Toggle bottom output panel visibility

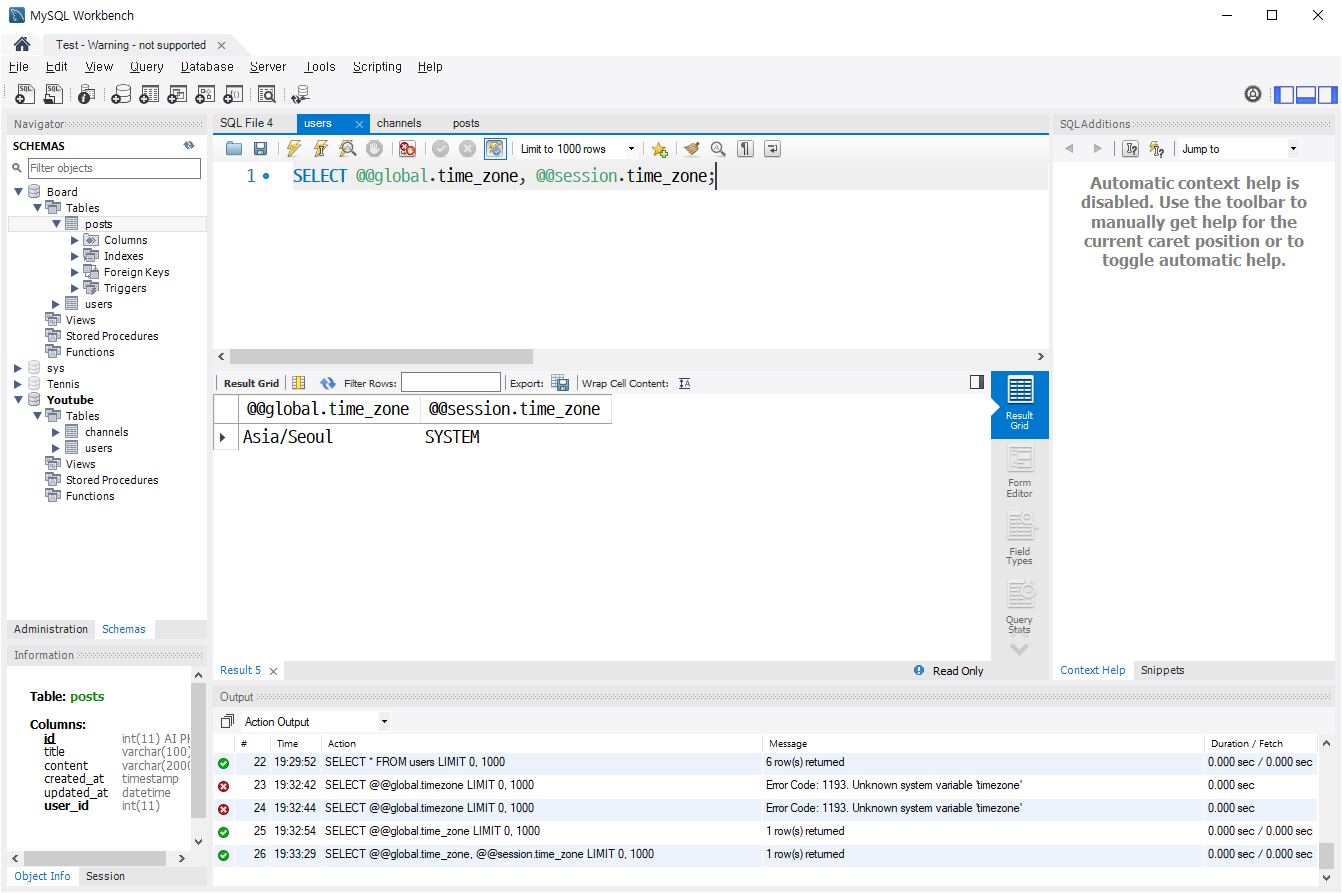1305,95
